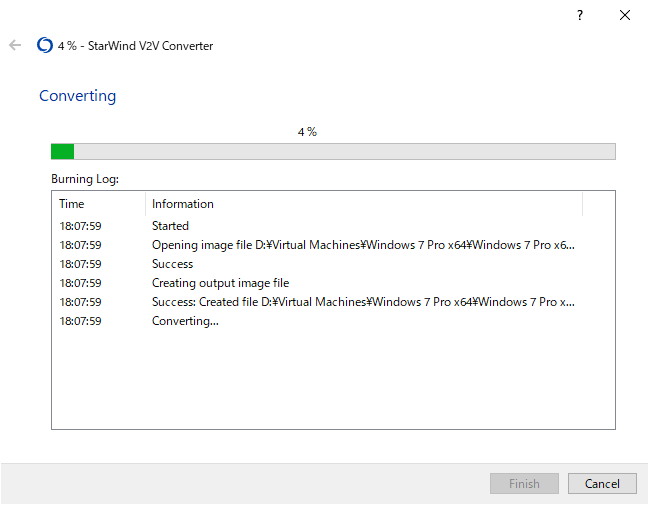Screen dimensions: 649x505
Task: Click the 4 % progress label
Action: pos(307,132)
